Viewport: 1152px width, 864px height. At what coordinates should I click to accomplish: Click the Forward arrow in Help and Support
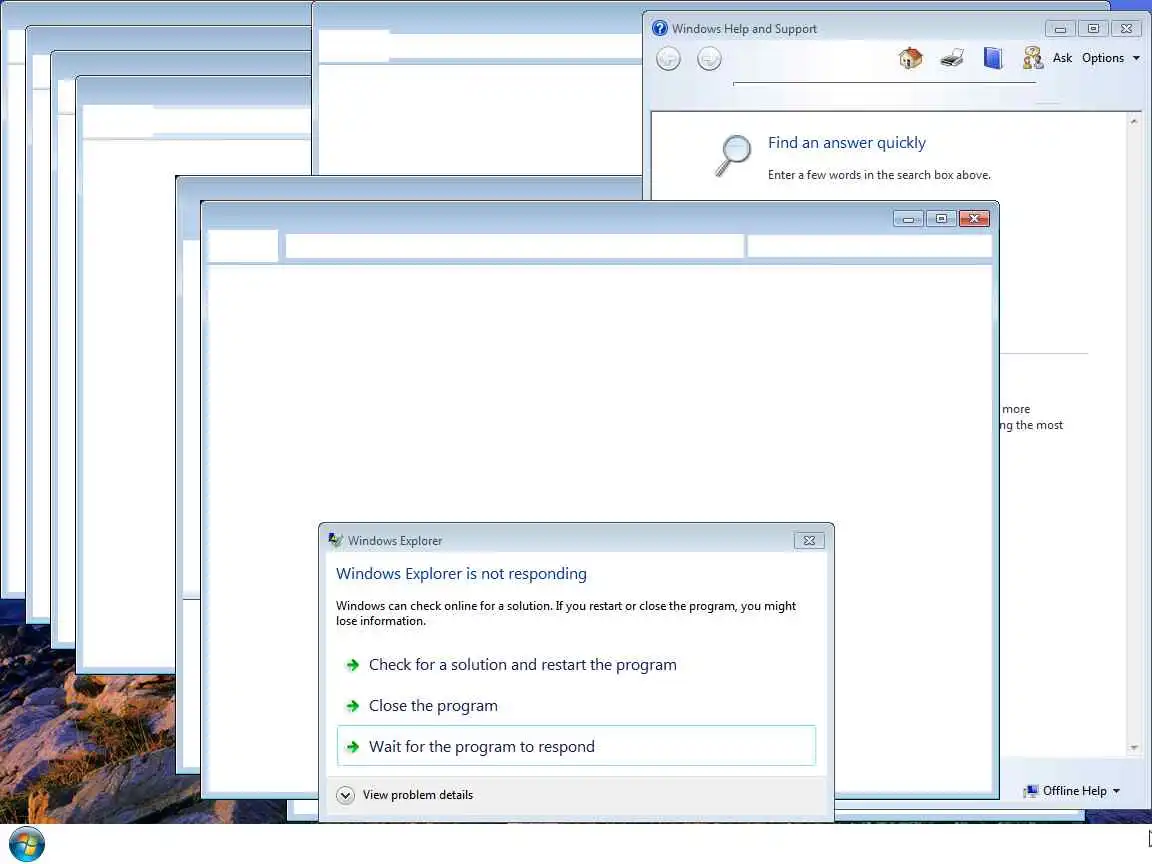pyautogui.click(x=709, y=59)
